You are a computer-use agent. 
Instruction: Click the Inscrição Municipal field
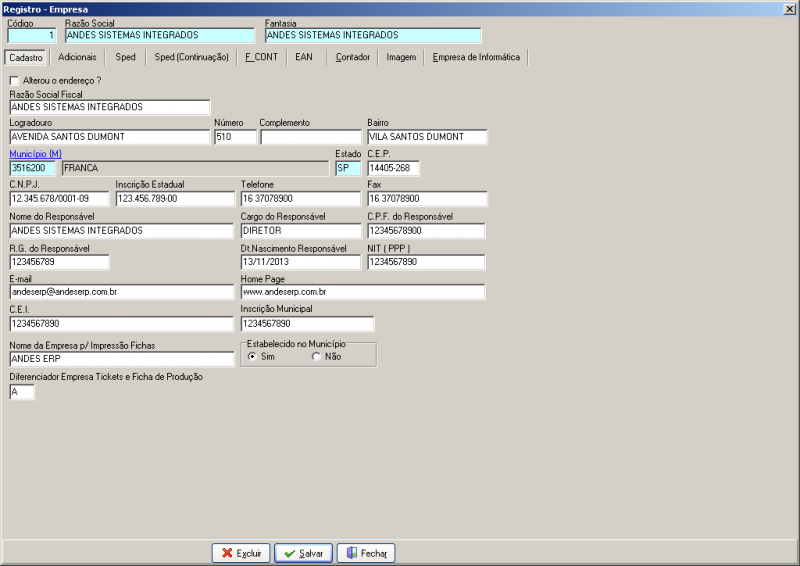[307, 324]
